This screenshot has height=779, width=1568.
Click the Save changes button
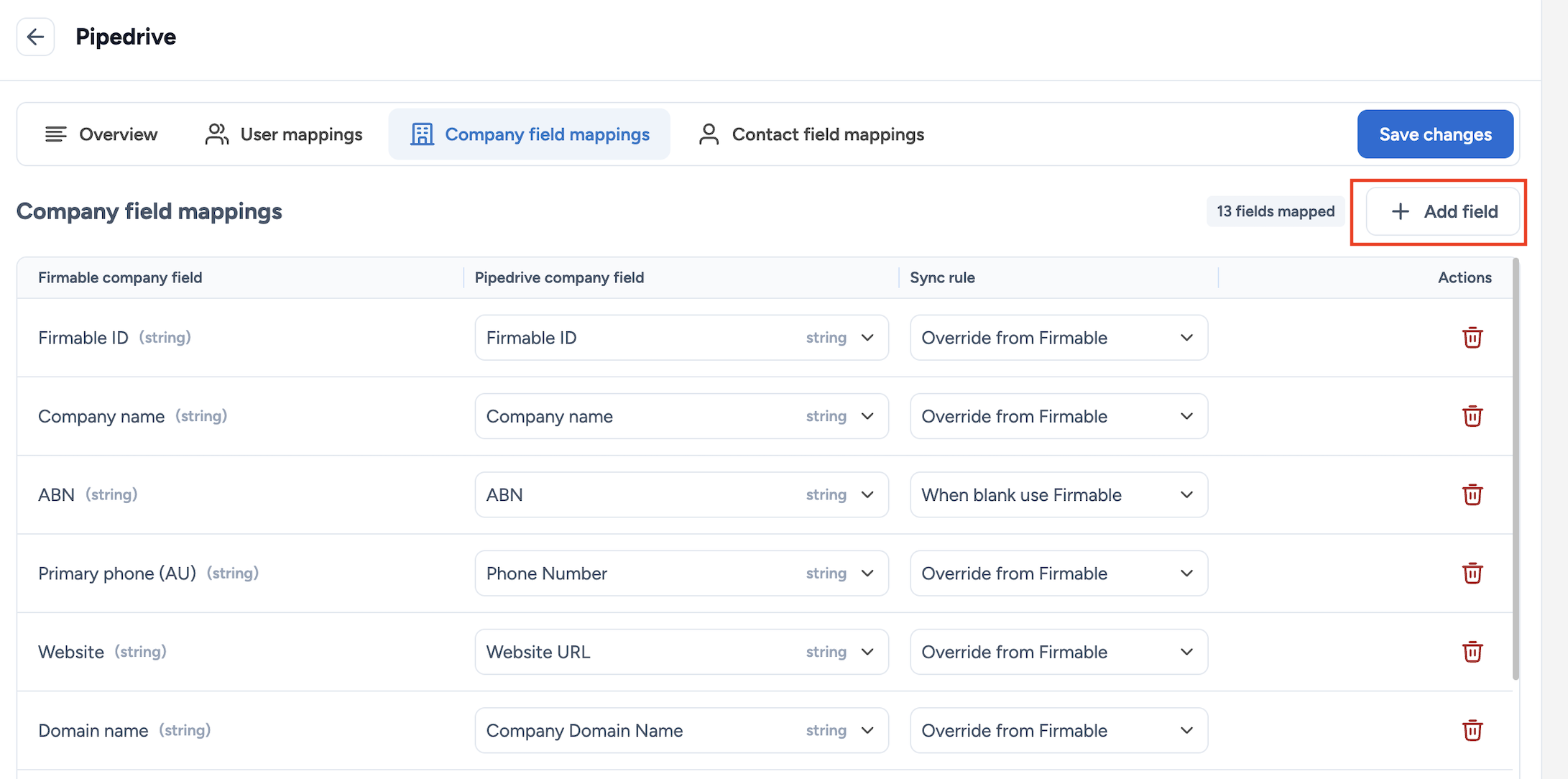pos(1435,134)
